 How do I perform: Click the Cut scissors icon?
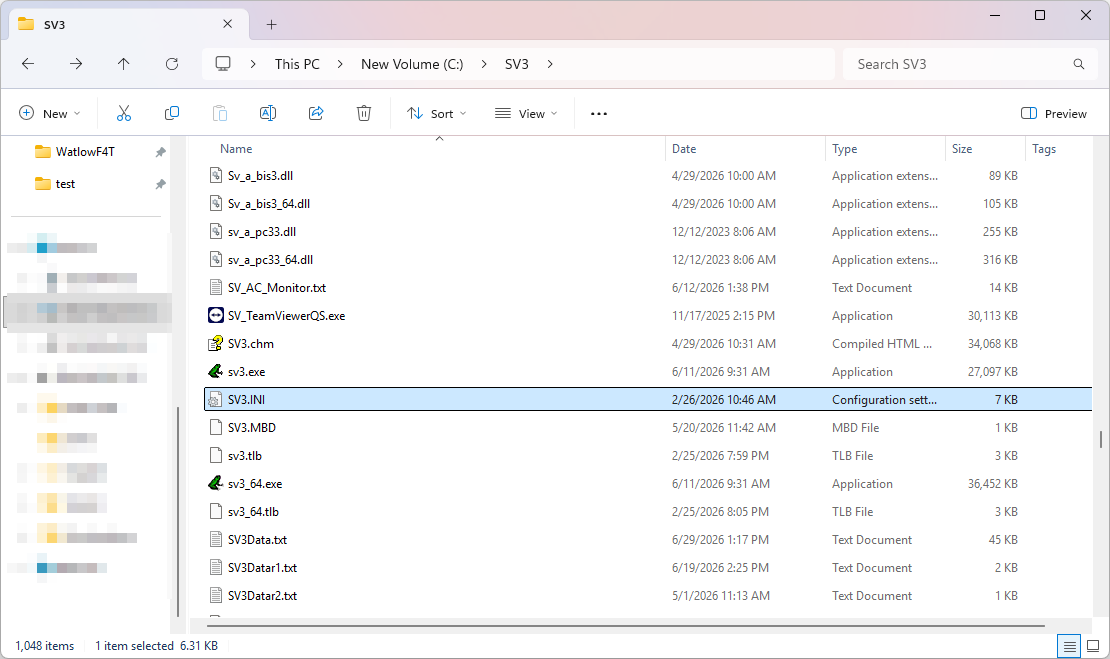[x=124, y=113]
